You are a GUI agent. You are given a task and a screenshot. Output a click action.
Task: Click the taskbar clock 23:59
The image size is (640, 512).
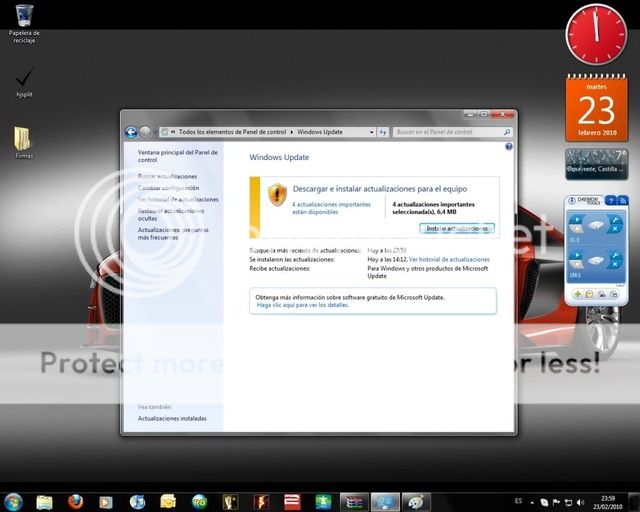[x=608, y=502]
